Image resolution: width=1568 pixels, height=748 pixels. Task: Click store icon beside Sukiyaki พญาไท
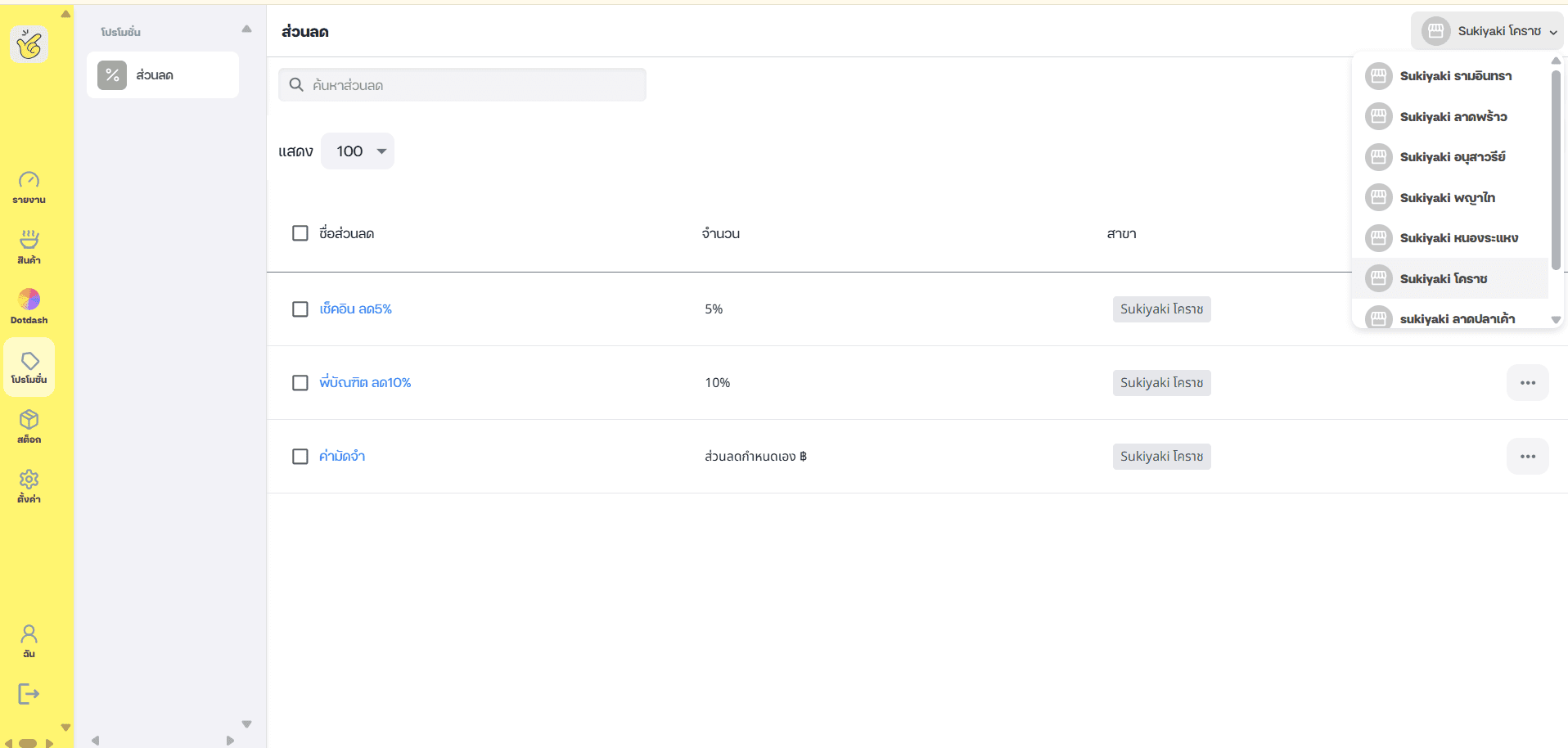click(1379, 197)
